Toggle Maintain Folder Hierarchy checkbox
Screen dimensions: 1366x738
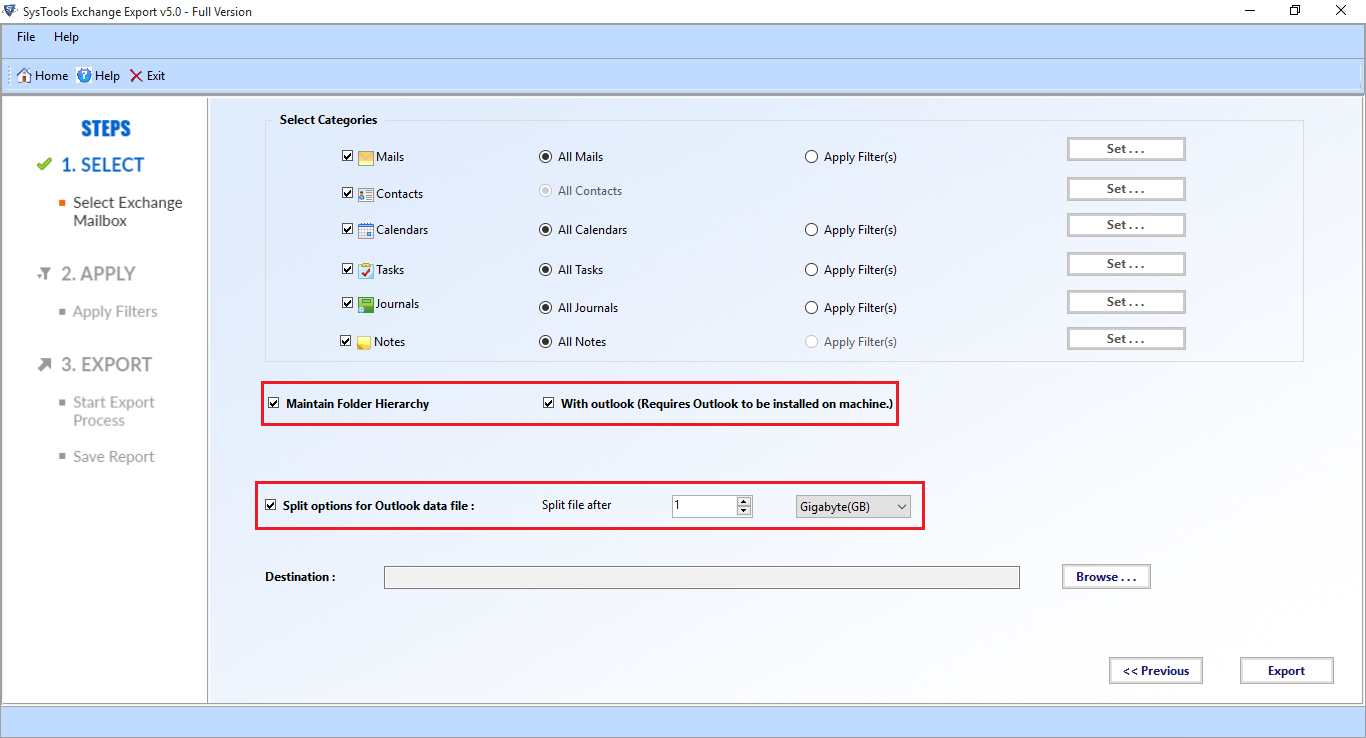[x=274, y=404]
